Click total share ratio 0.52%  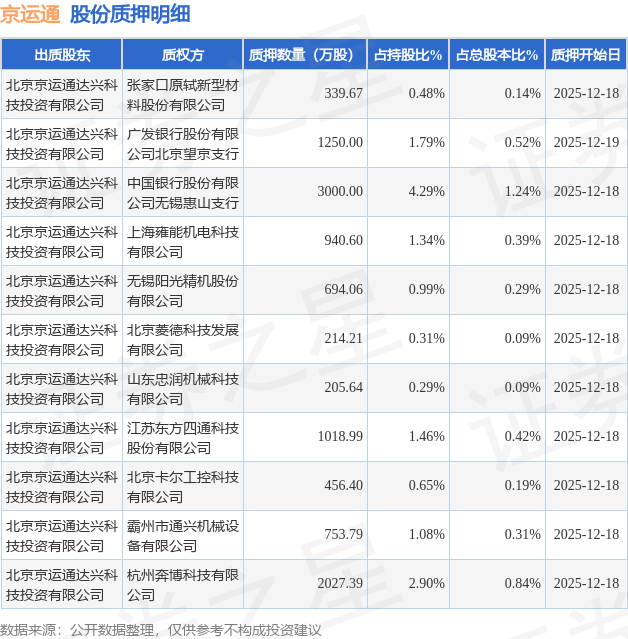522,142
